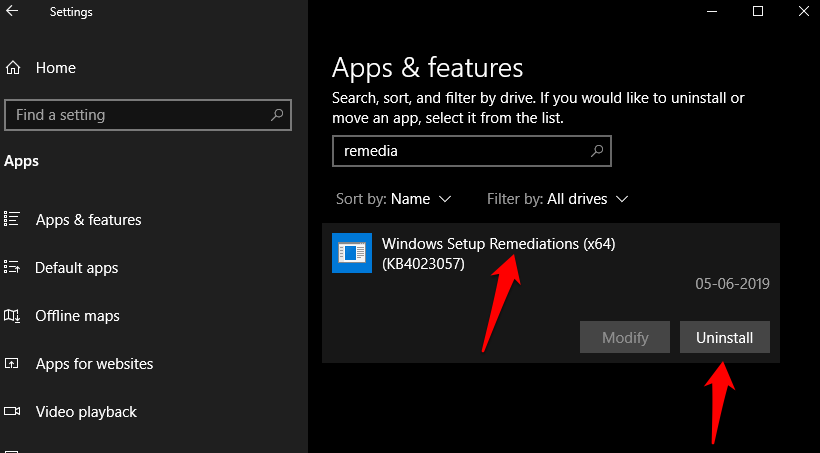The image size is (820, 453).
Task: Select the Default apps sidebar icon
Action: click(x=13, y=267)
